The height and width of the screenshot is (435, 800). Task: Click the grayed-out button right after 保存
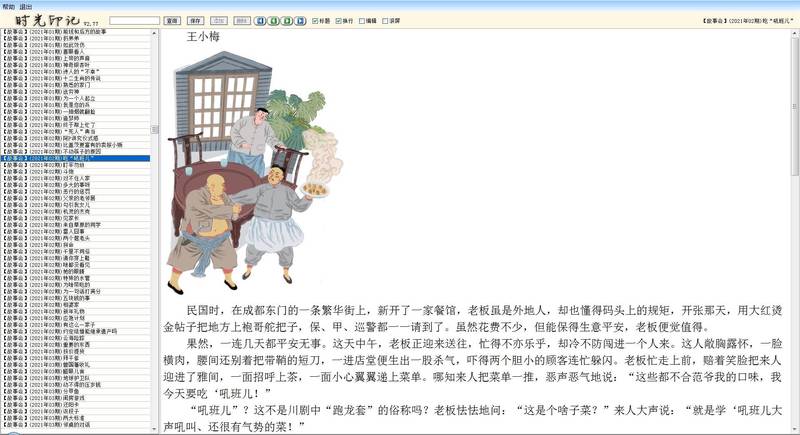219,21
